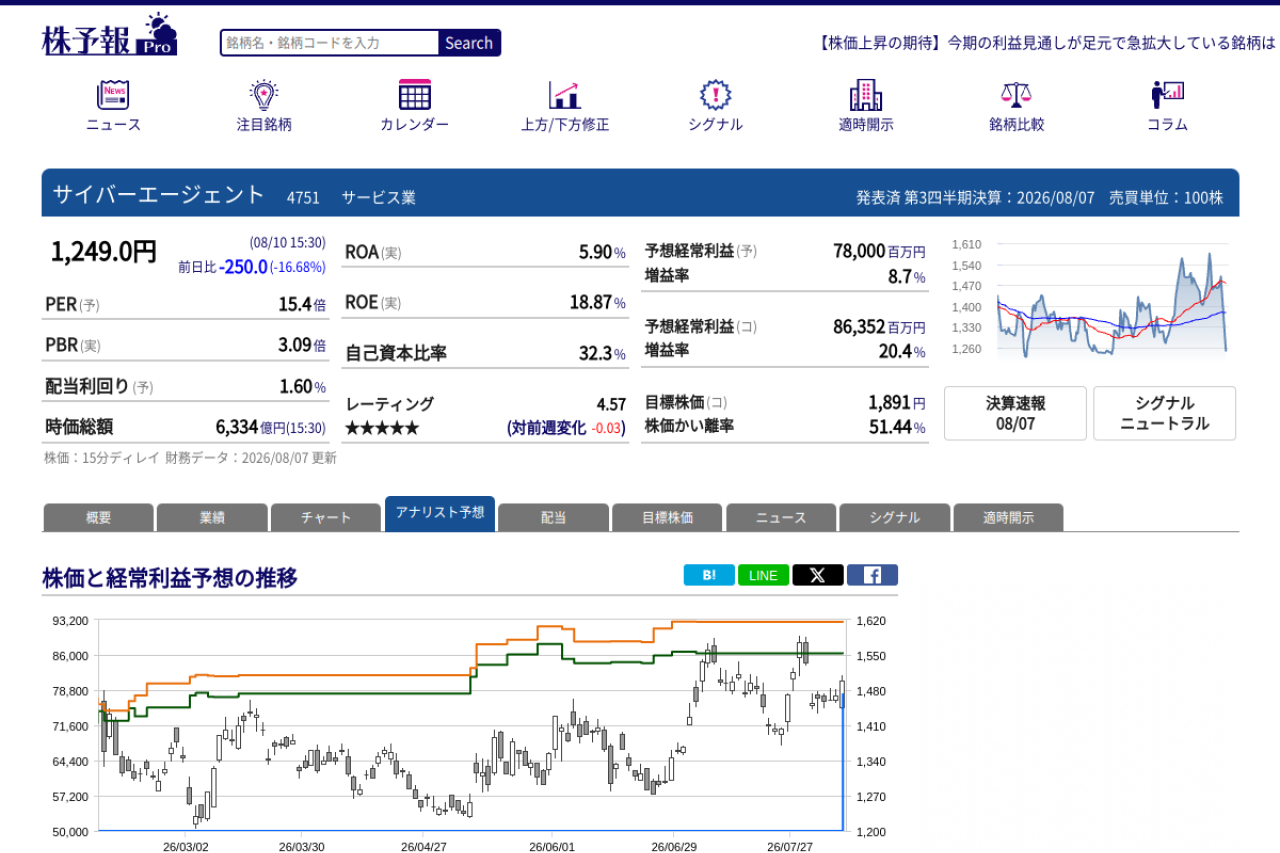The image size is (1280, 853).
Task: Click the 売買単位:100株 text
Action: coord(1166,198)
